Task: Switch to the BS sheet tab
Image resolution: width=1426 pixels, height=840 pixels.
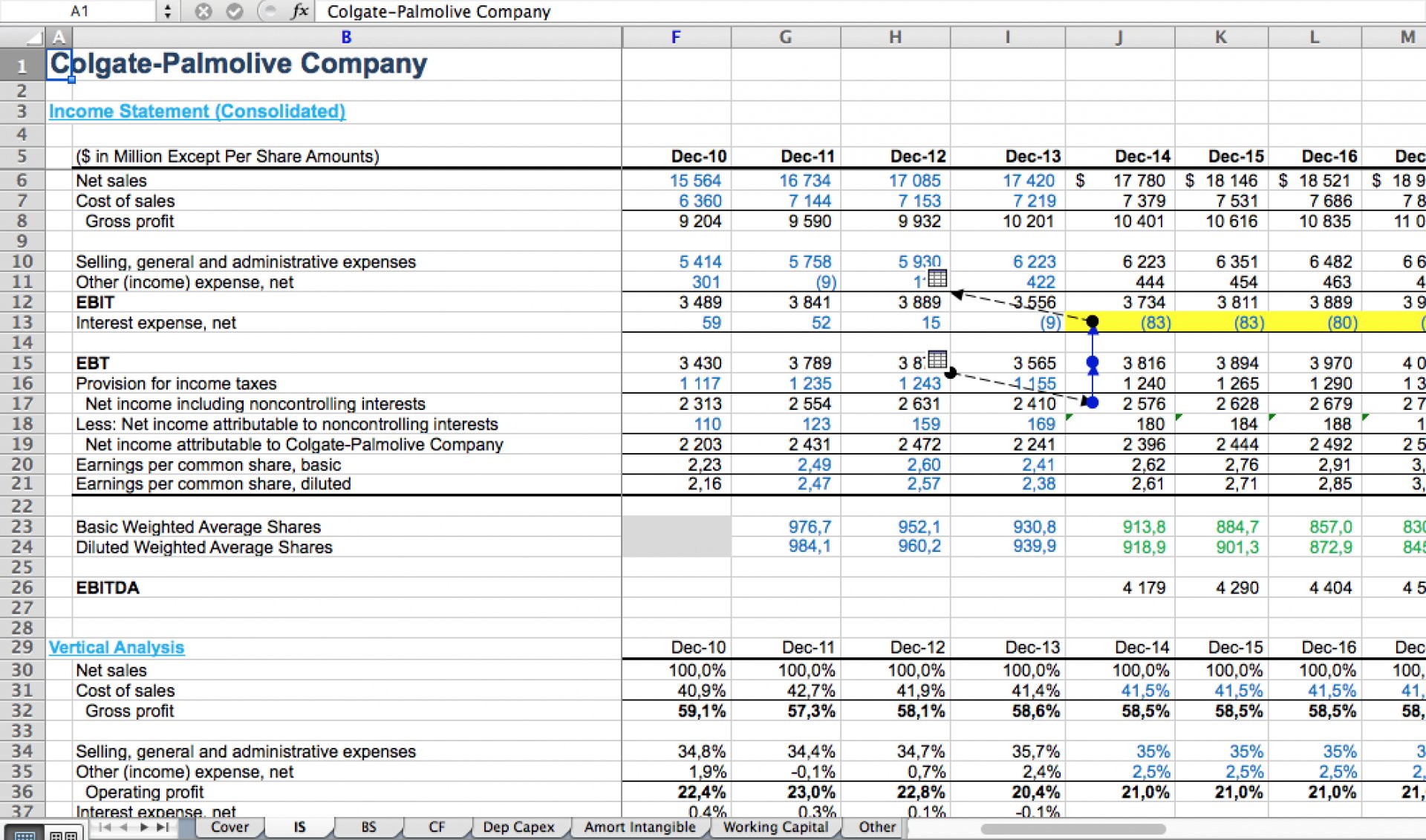Action: (368, 827)
